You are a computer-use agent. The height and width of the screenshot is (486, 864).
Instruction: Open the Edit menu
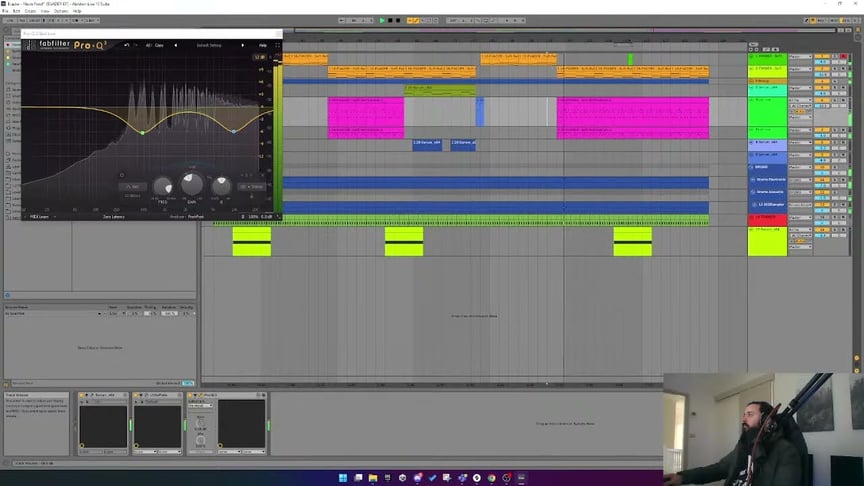pyautogui.click(x=16, y=11)
